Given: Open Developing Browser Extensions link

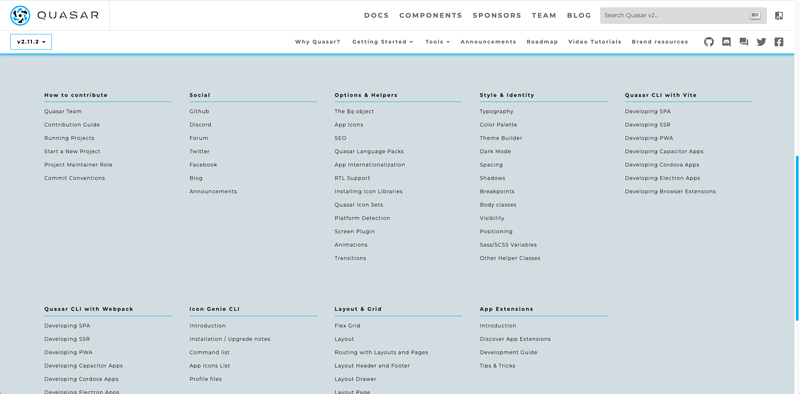Looking at the screenshot, I should 670,191.
